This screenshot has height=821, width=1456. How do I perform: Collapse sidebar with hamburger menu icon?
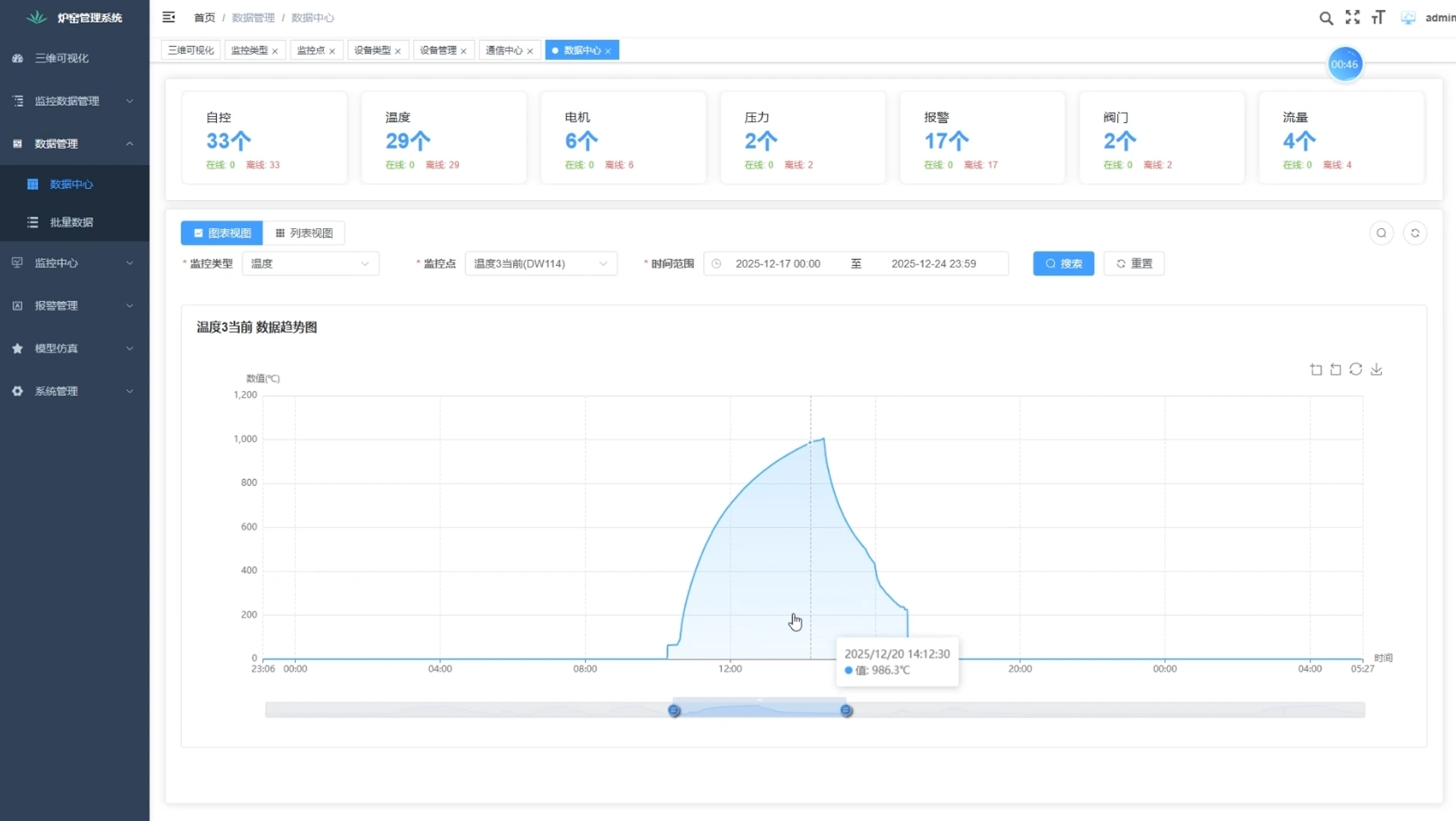[x=168, y=17]
